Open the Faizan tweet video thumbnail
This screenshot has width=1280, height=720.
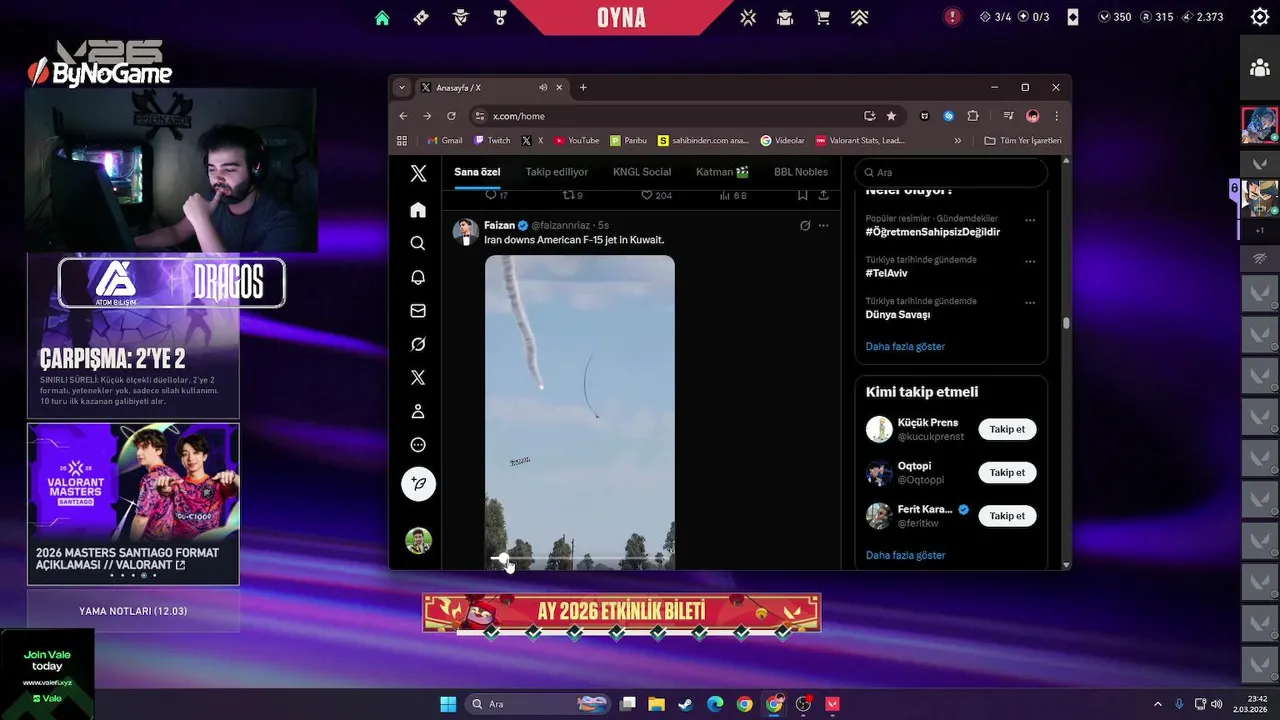click(x=580, y=412)
